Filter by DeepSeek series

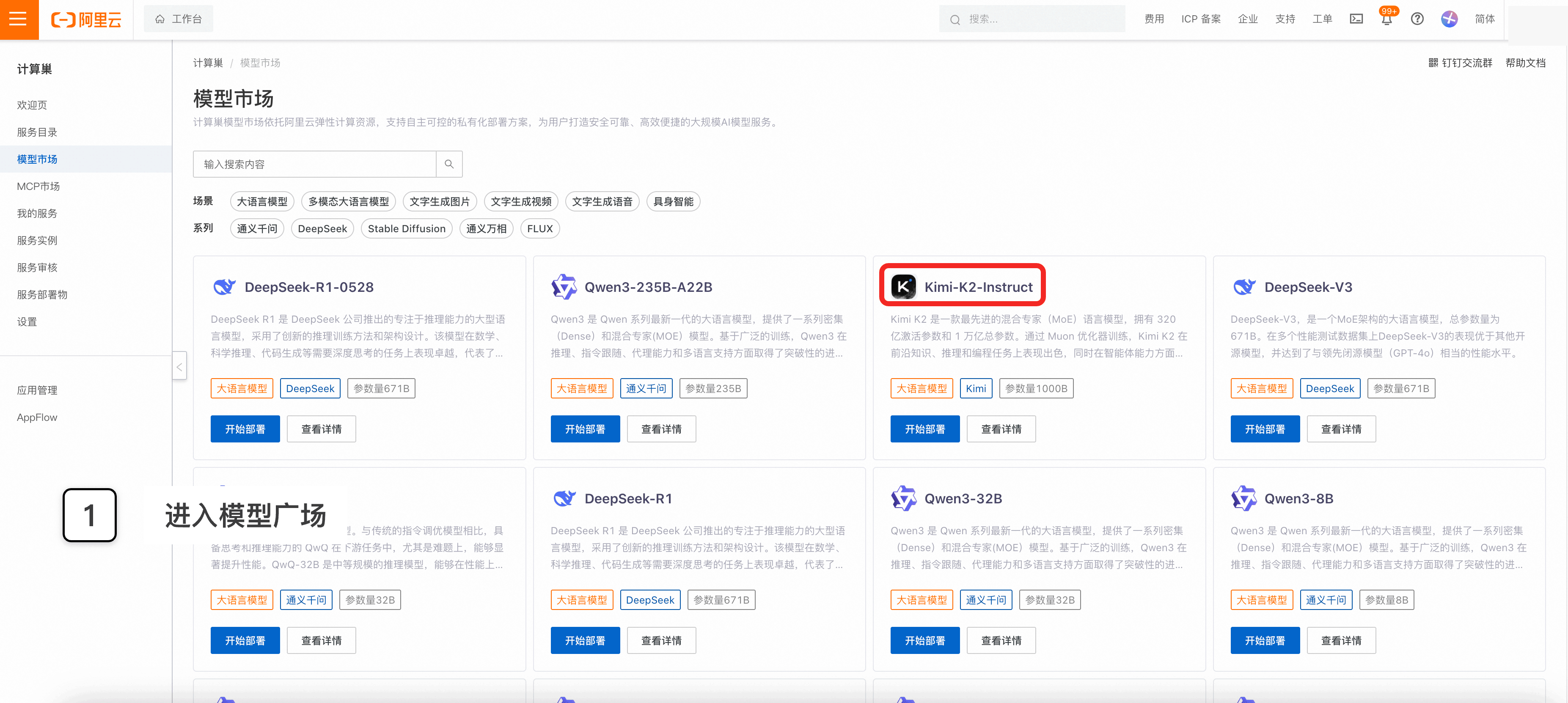pyautogui.click(x=322, y=229)
